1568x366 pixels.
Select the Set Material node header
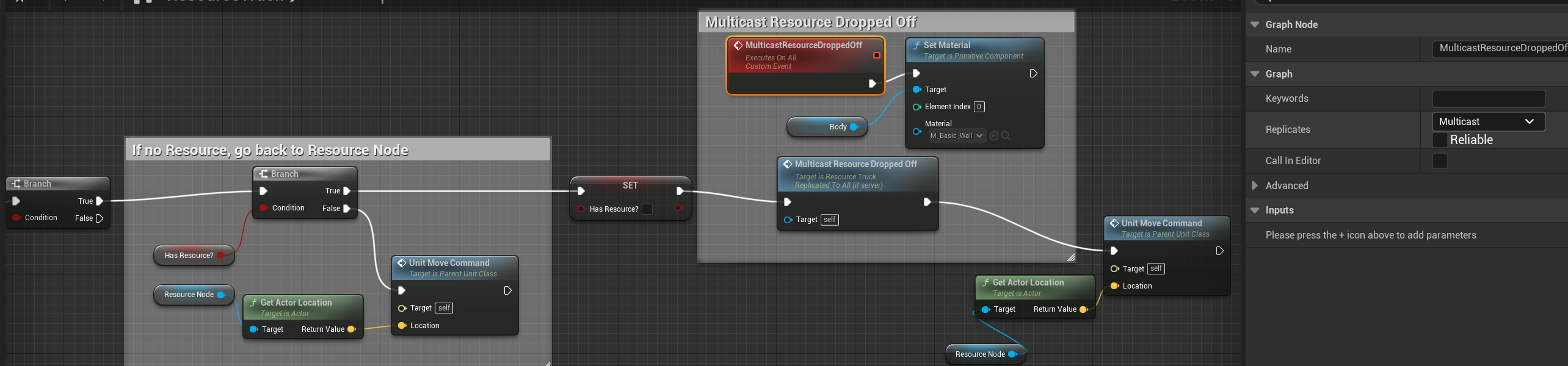(x=975, y=50)
